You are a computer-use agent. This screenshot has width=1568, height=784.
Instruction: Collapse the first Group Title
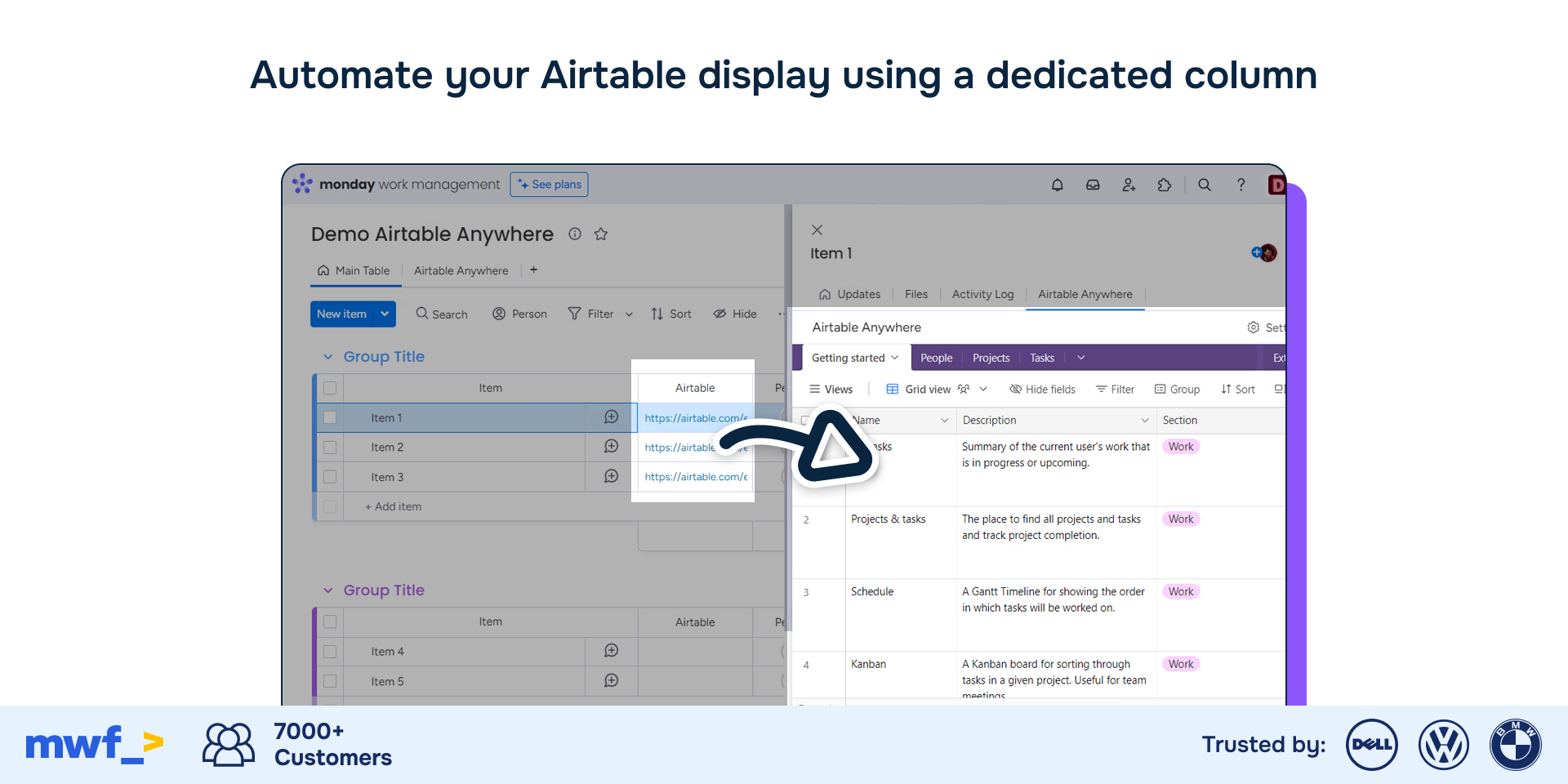point(327,357)
